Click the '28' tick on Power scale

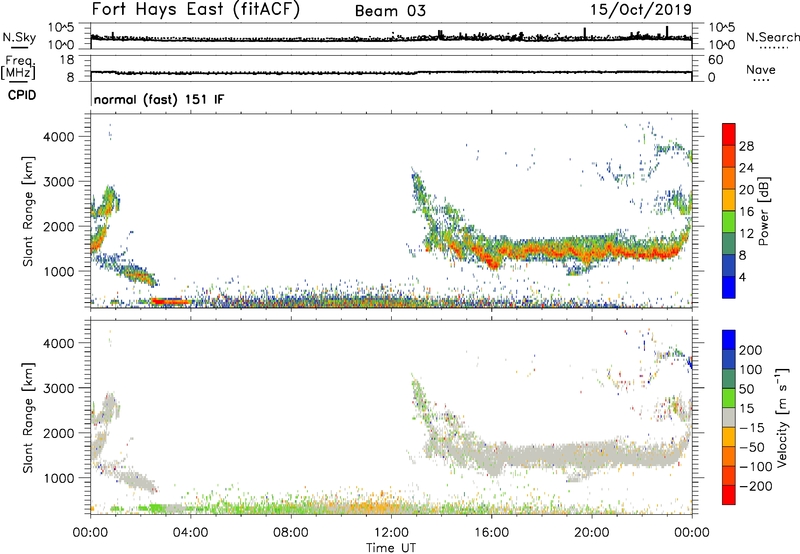(x=746, y=146)
